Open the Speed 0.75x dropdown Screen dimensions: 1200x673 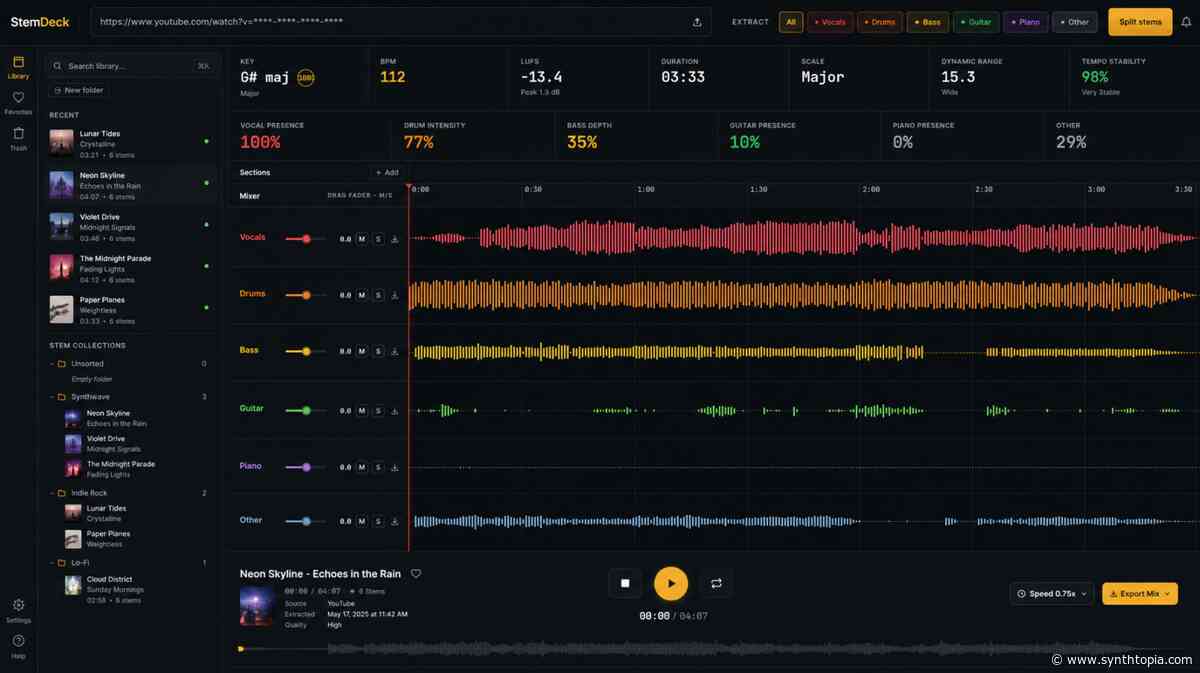tap(1052, 593)
